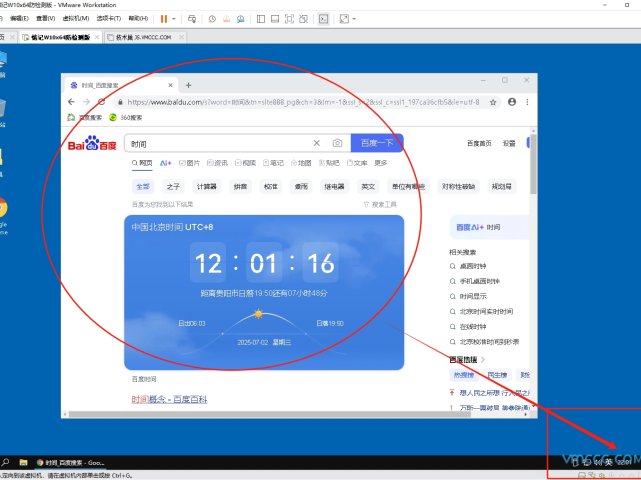Click in the Baidu search input field

tap(218, 144)
